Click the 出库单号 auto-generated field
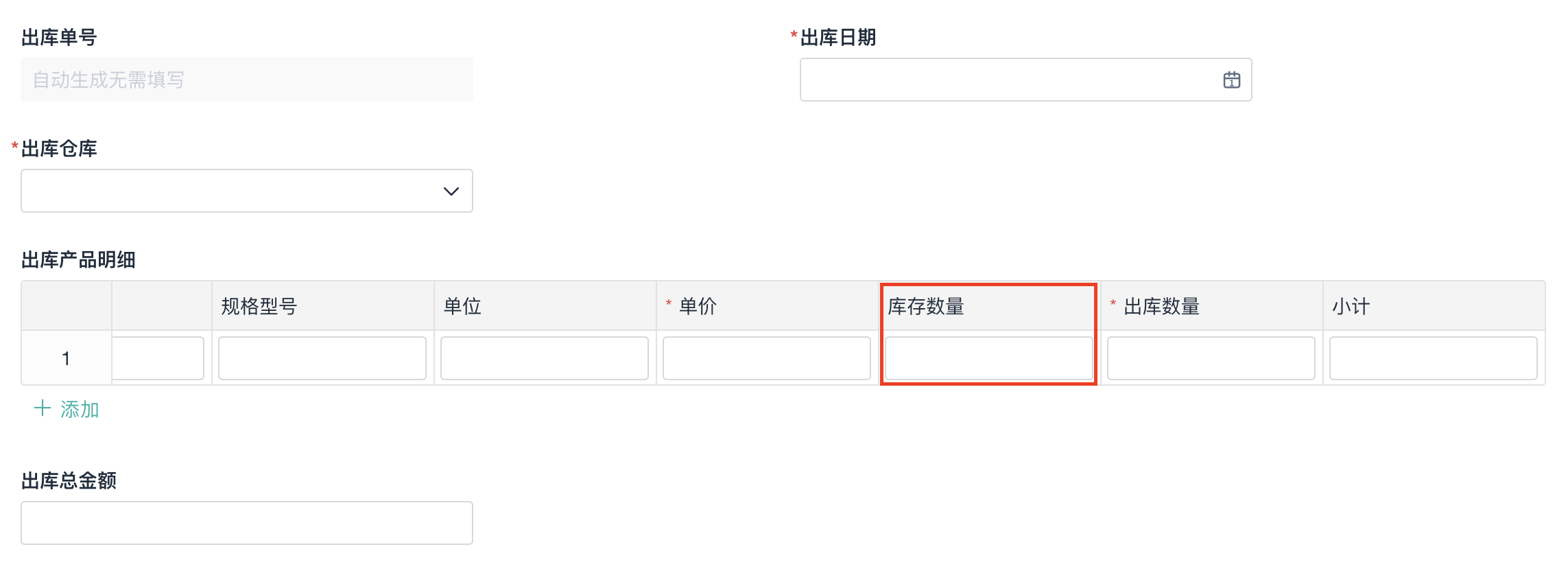The height and width of the screenshot is (571, 1568). point(247,80)
